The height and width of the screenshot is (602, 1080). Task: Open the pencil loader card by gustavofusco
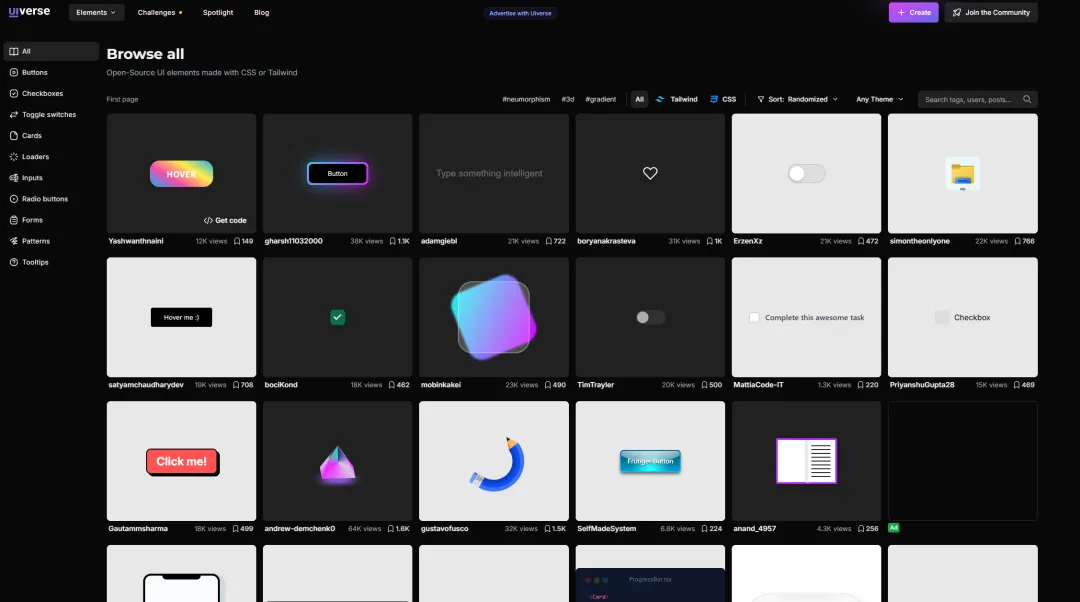tap(494, 461)
